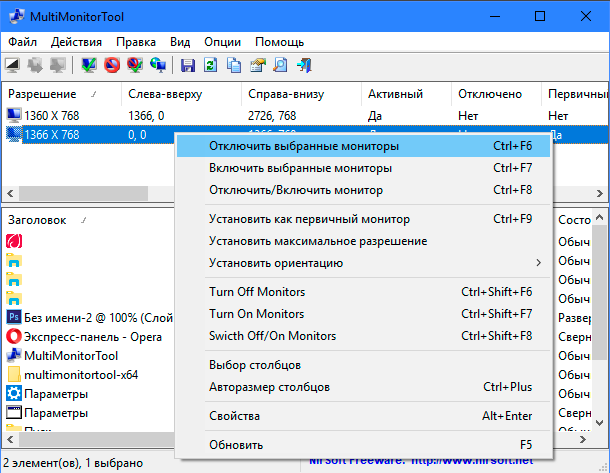This screenshot has height=473, width=610.
Task: Open the Опции menu
Action: [x=223, y=42]
